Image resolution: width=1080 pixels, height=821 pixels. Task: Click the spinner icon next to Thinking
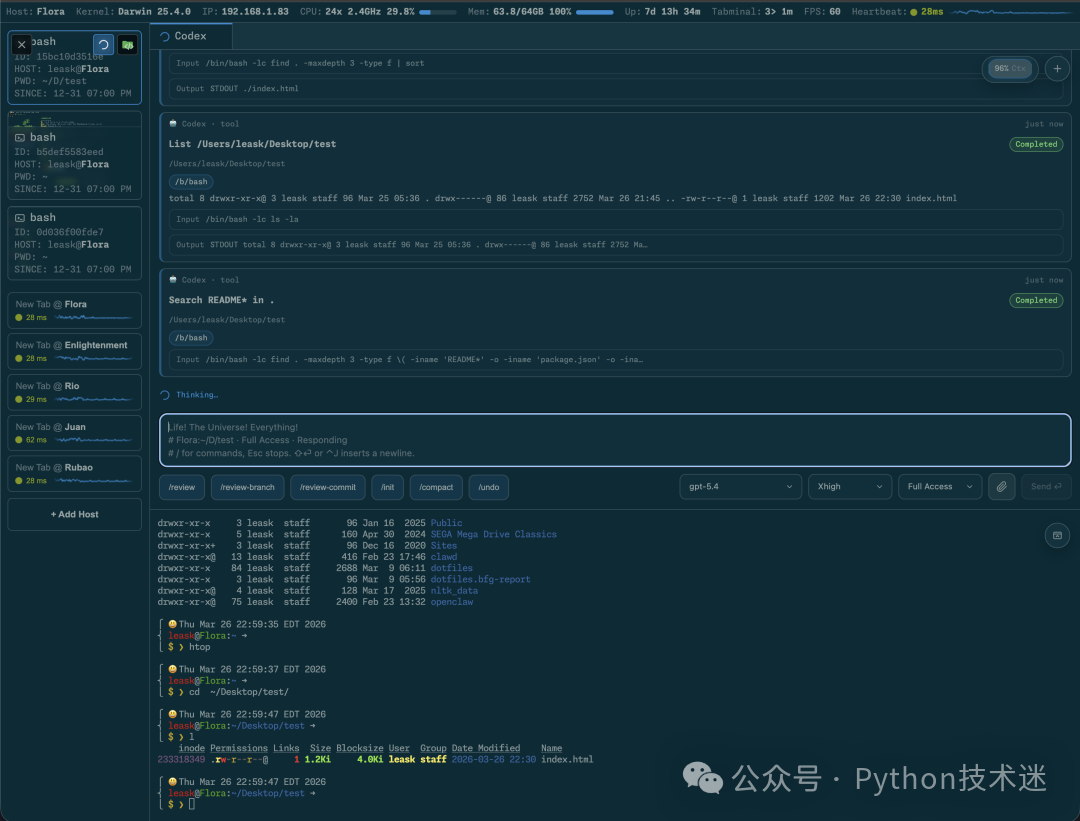165,395
